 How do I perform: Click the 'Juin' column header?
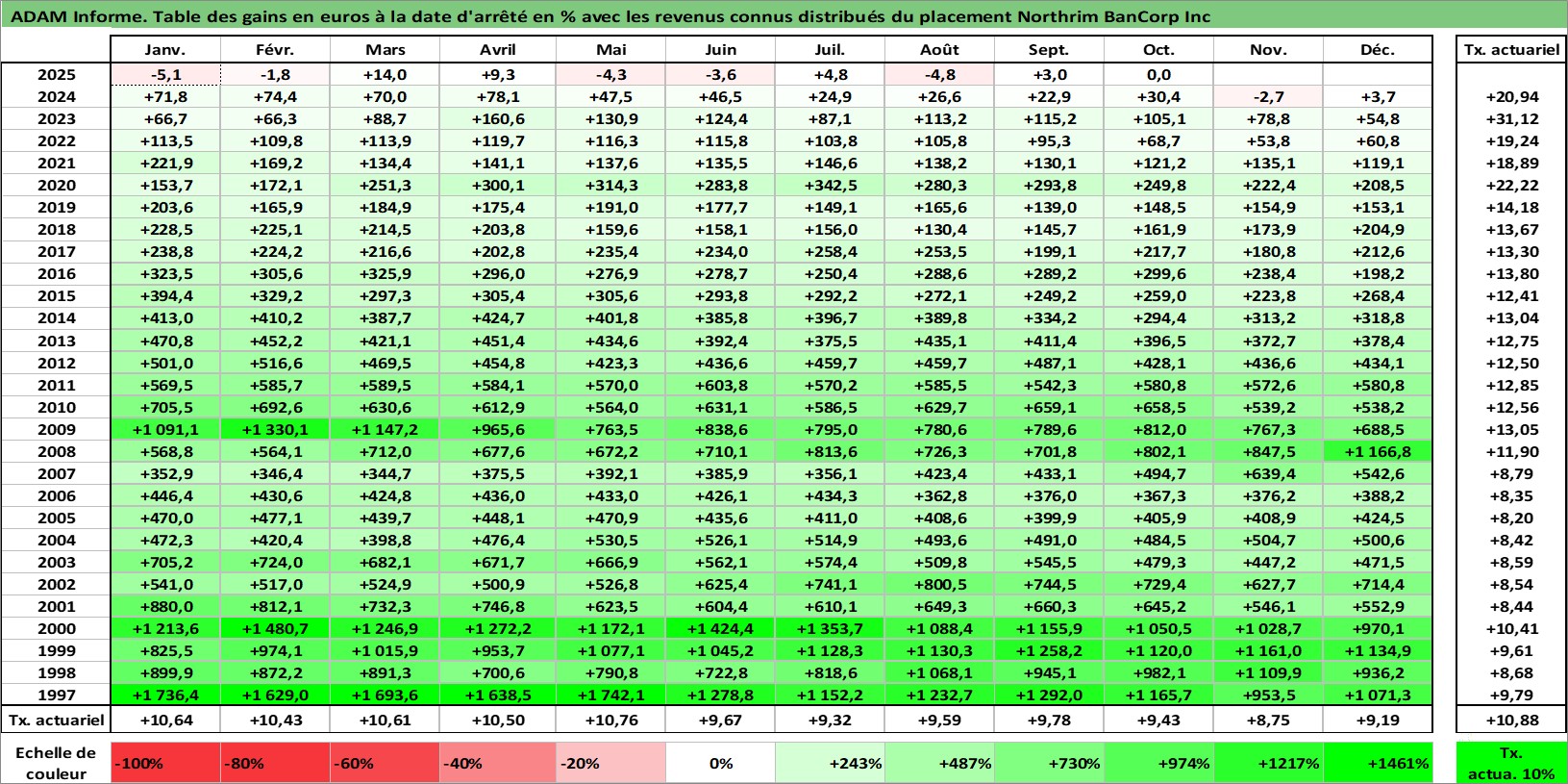point(720,50)
